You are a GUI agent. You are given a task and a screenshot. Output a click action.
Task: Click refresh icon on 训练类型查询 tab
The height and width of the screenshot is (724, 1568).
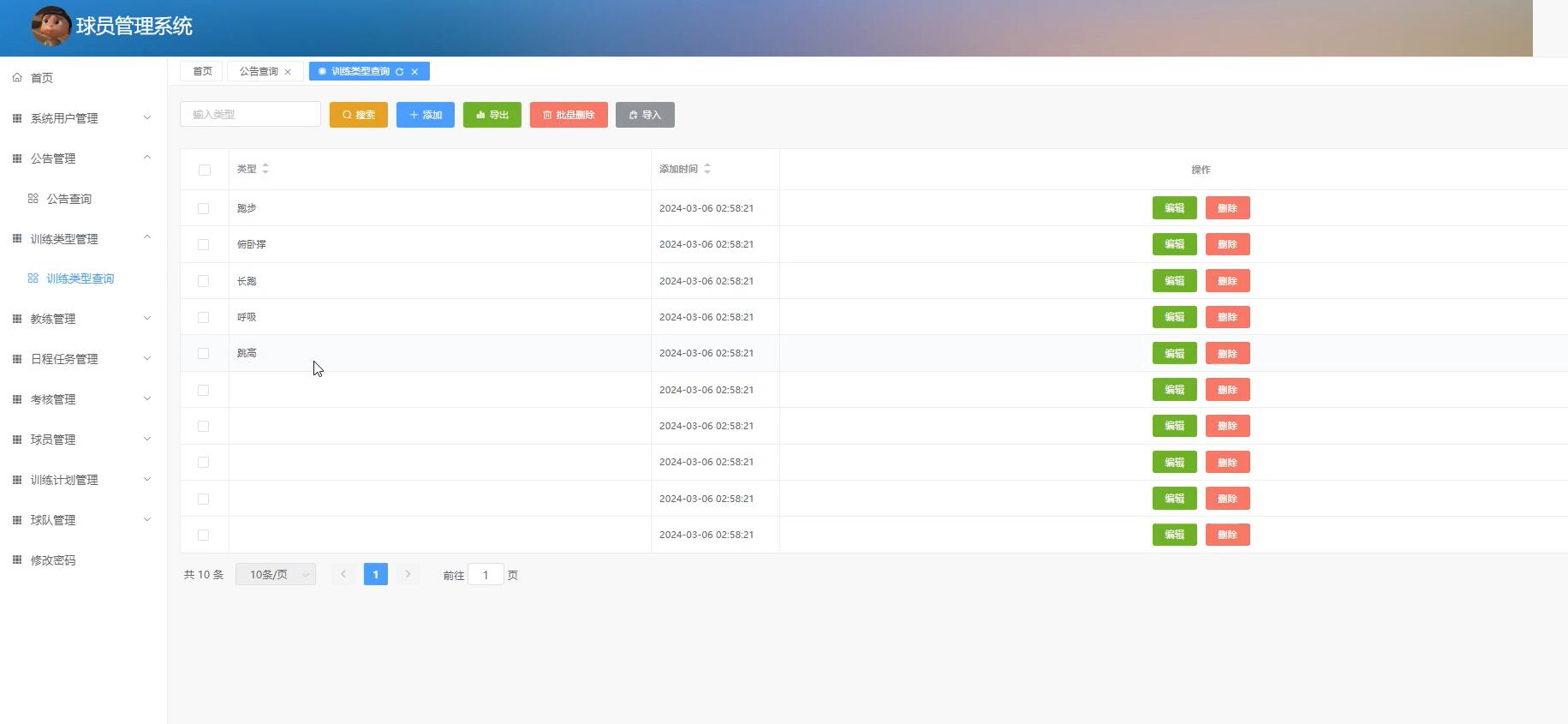click(399, 72)
